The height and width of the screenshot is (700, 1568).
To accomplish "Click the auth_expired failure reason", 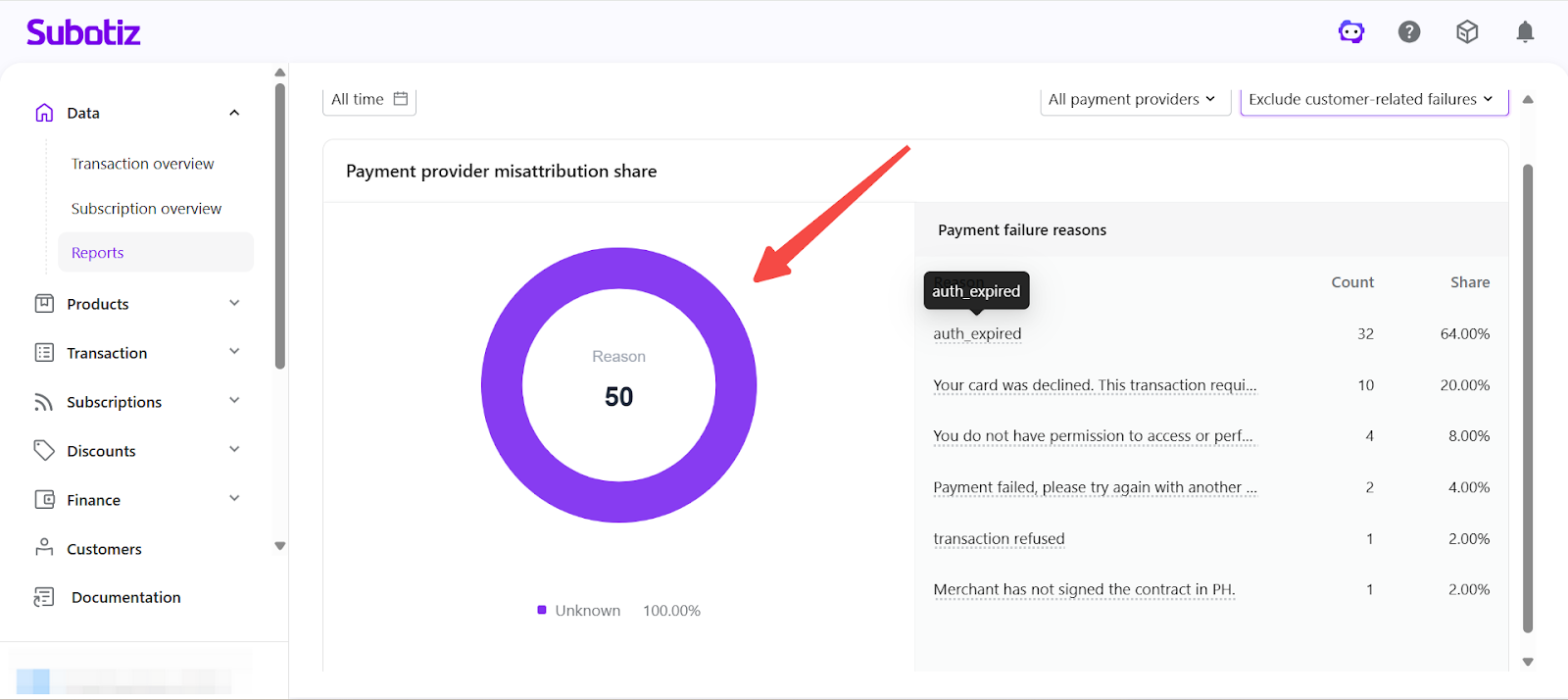I will pyautogui.click(x=977, y=334).
